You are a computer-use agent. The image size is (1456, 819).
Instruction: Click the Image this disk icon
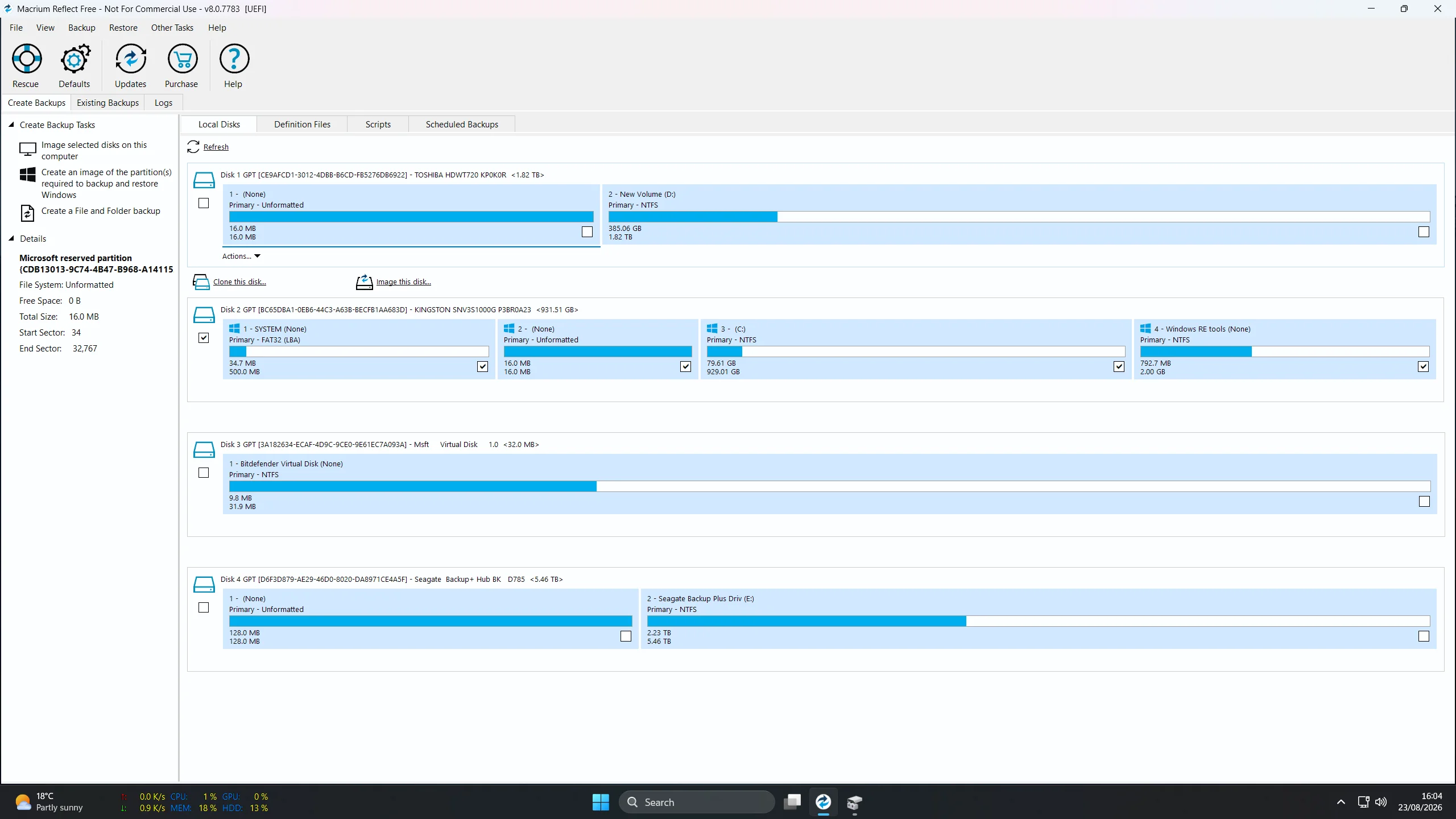click(x=364, y=282)
